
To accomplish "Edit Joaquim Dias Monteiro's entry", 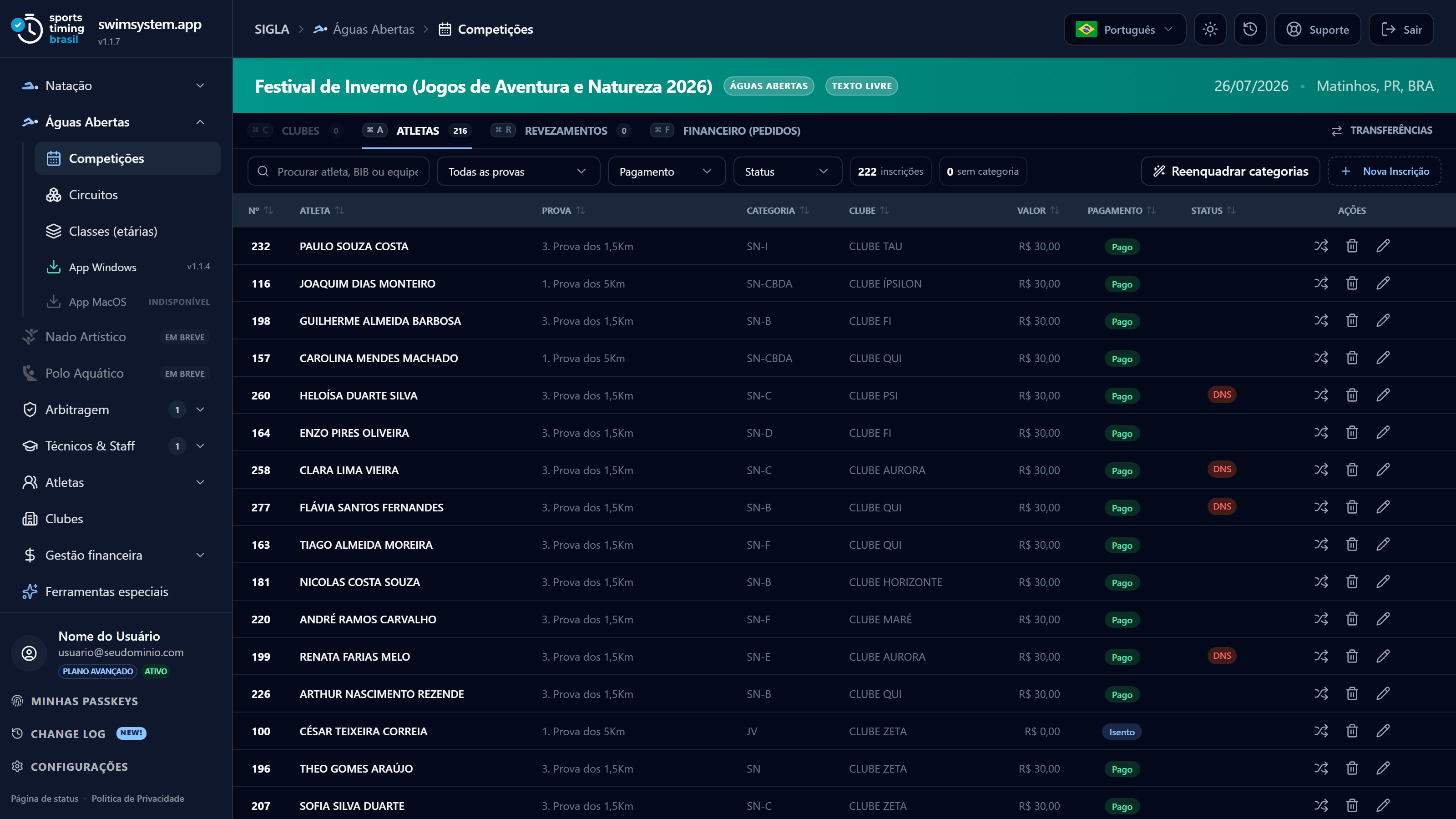I will click(1383, 283).
